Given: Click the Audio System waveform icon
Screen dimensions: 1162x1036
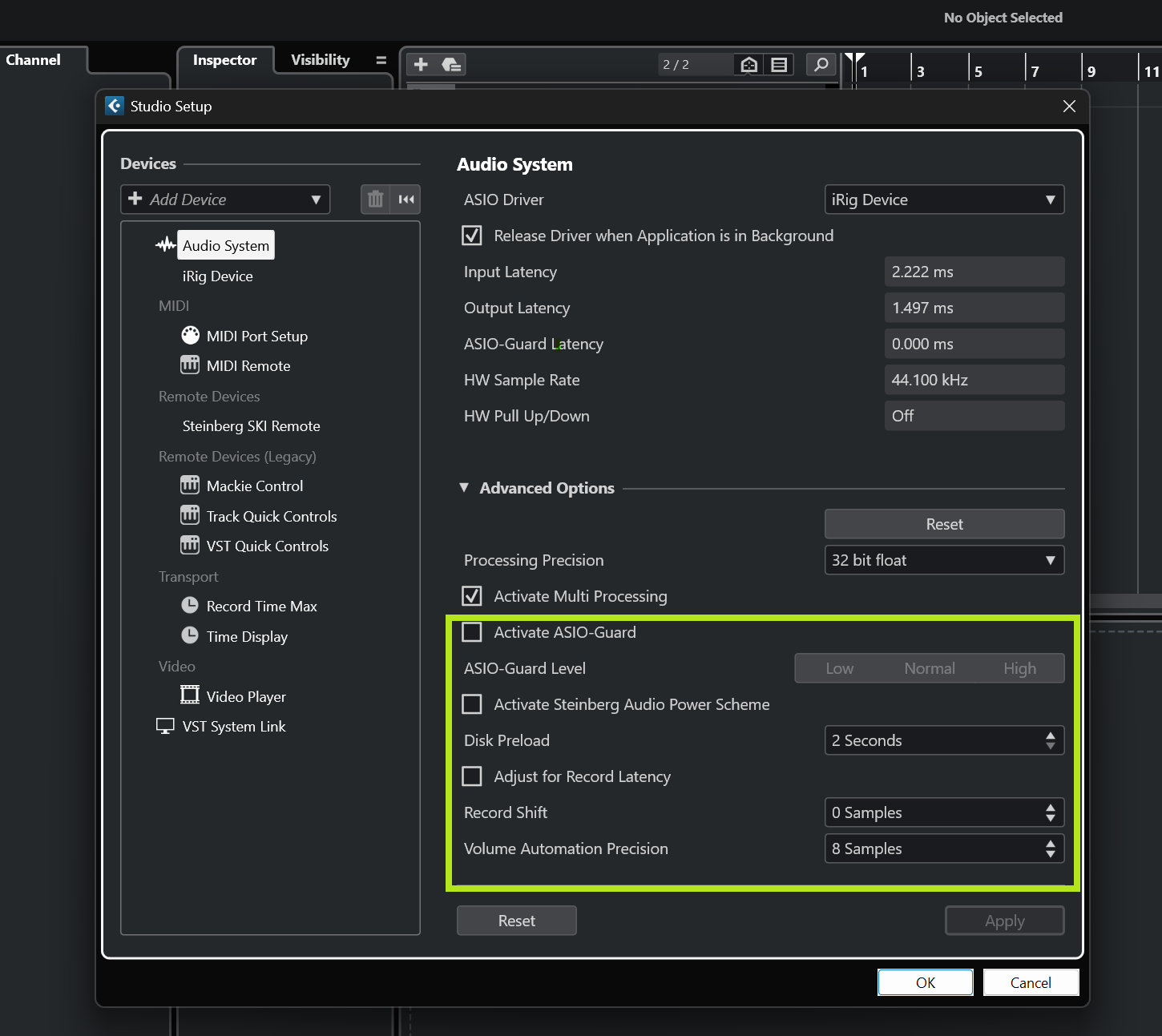Looking at the screenshot, I should point(165,245).
